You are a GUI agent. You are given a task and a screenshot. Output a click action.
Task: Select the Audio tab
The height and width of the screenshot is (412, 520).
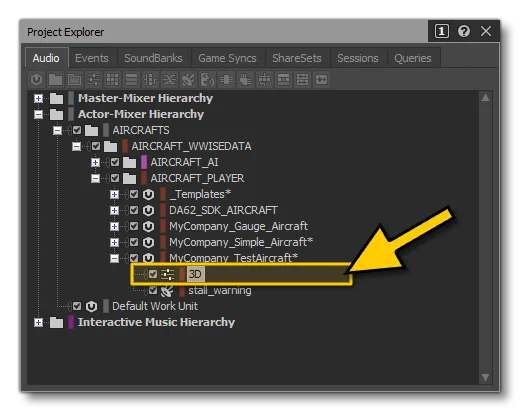(46, 58)
